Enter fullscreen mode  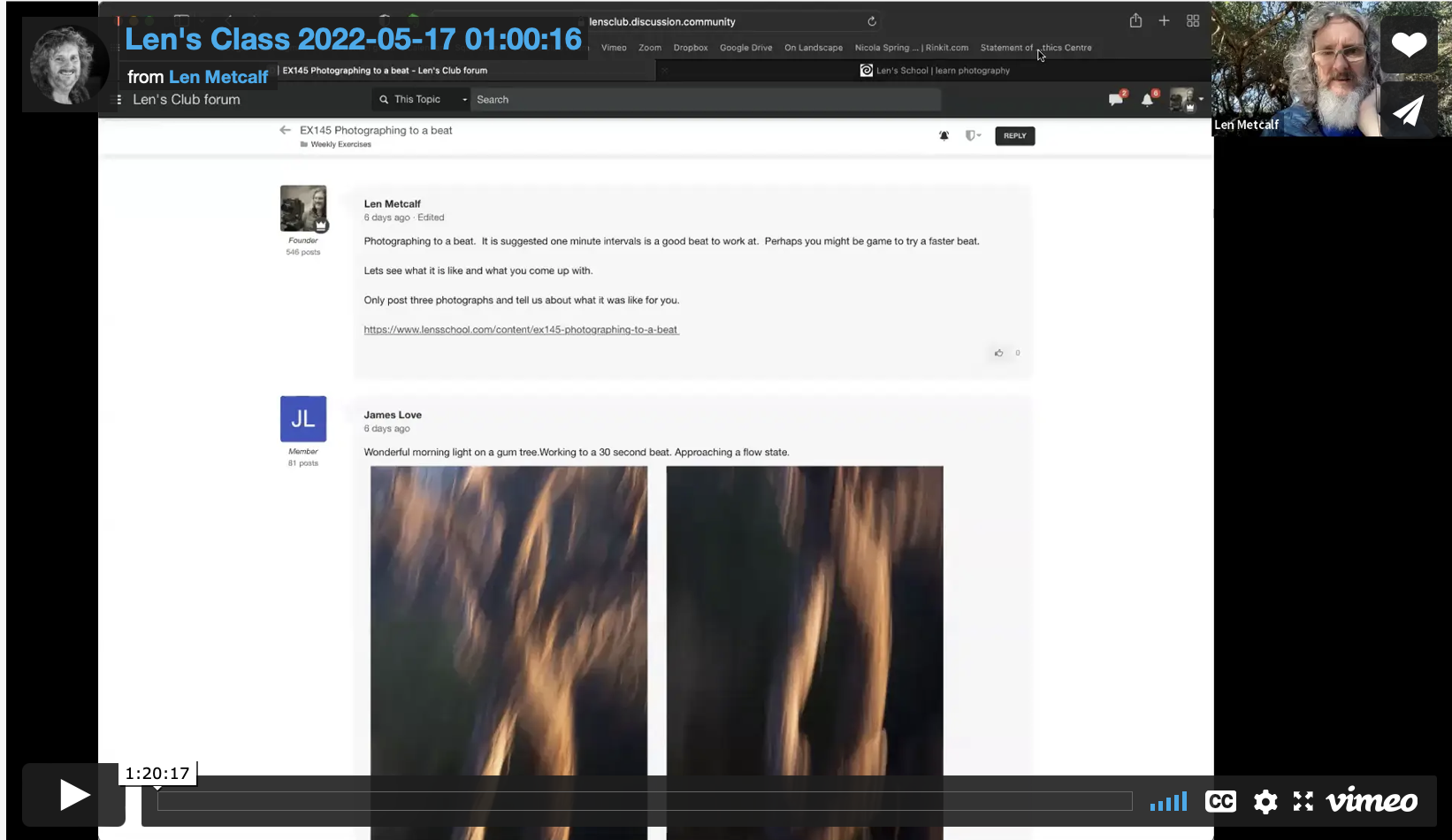click(x=1303, y=801)
